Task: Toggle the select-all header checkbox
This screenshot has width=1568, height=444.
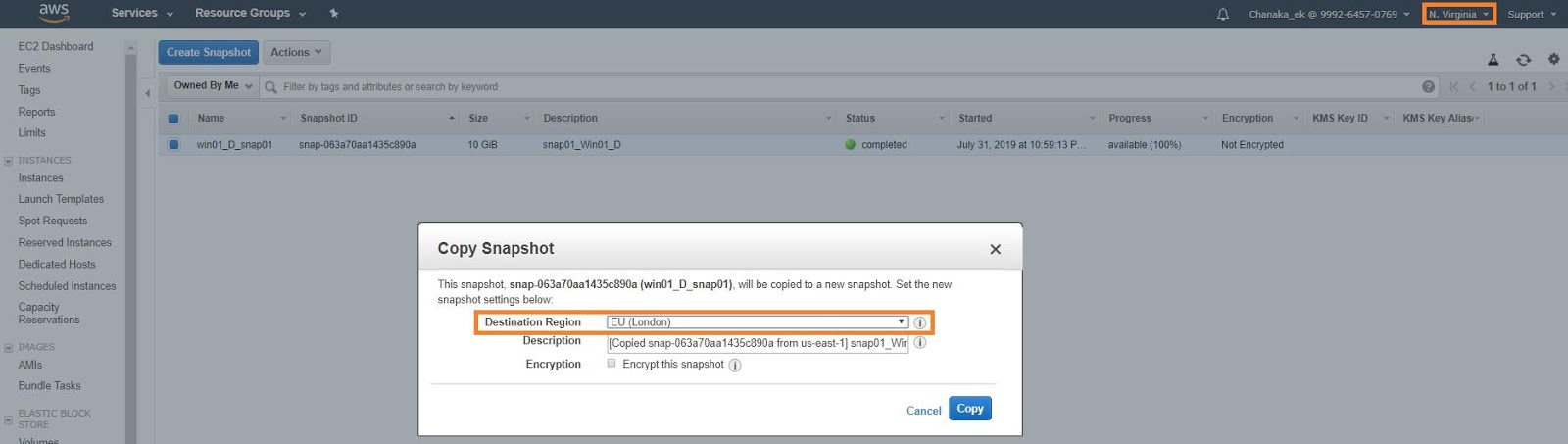Action: pyautogui.click(x=173, y=119)
